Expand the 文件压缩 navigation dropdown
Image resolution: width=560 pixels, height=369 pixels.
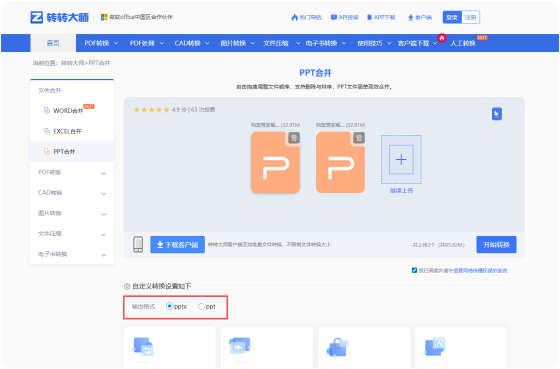[x=282, y=43]
